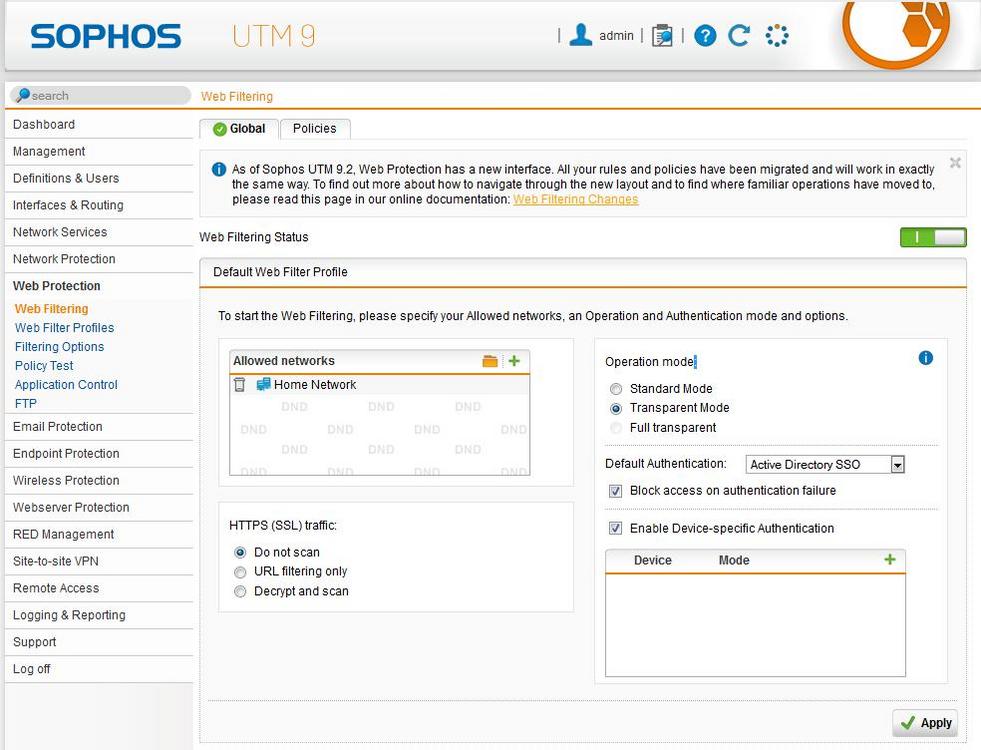981x750 pixels.
Task: Expand Definitions & Users menu
Action: coord(99,178)
